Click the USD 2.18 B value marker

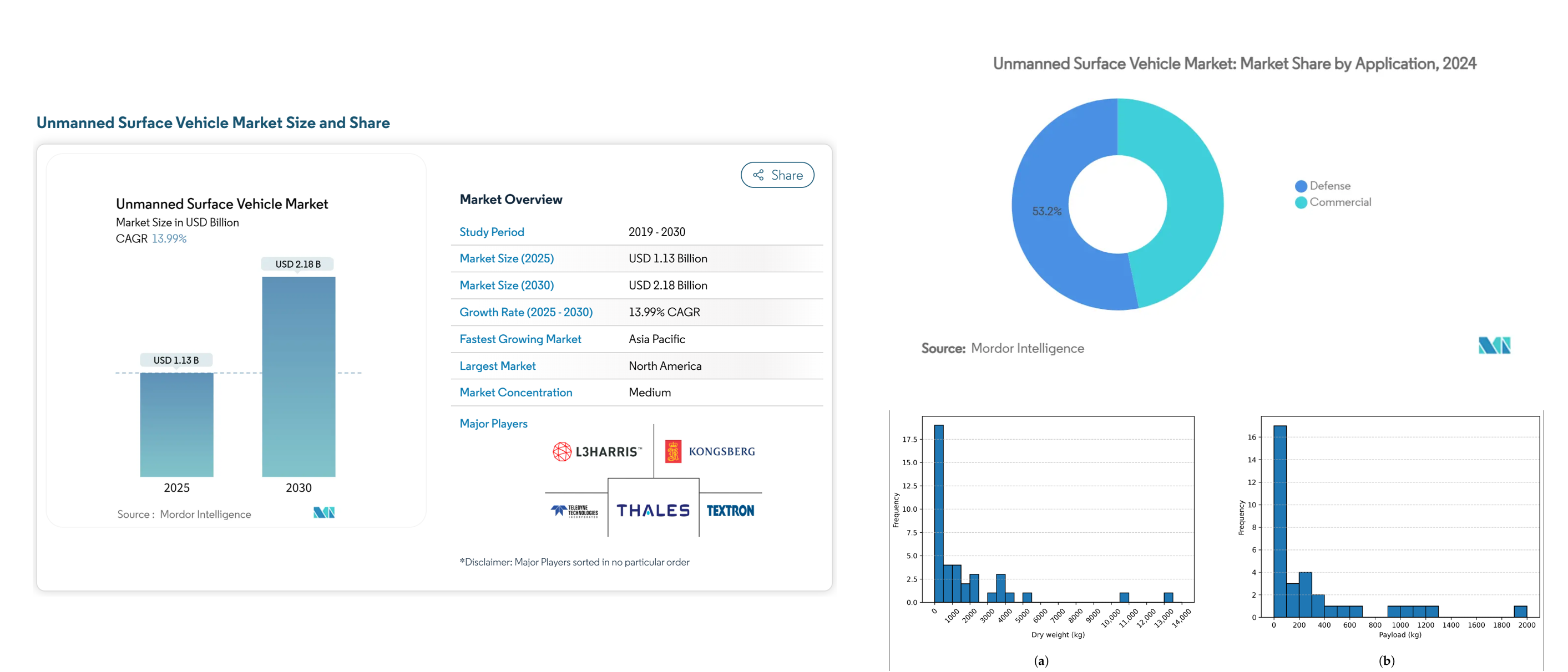(x=299, y=264)
